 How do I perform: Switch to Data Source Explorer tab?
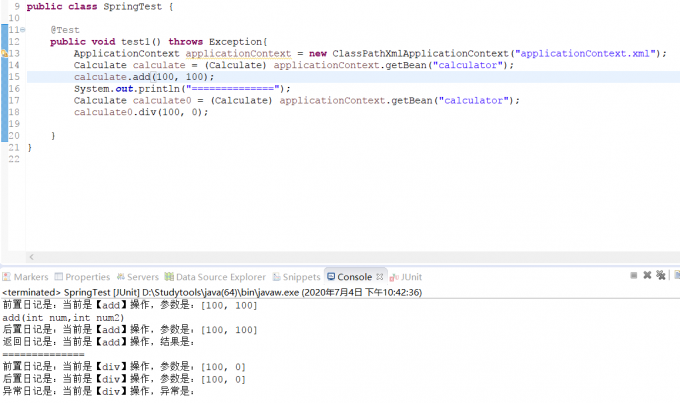tap(215, 277)
